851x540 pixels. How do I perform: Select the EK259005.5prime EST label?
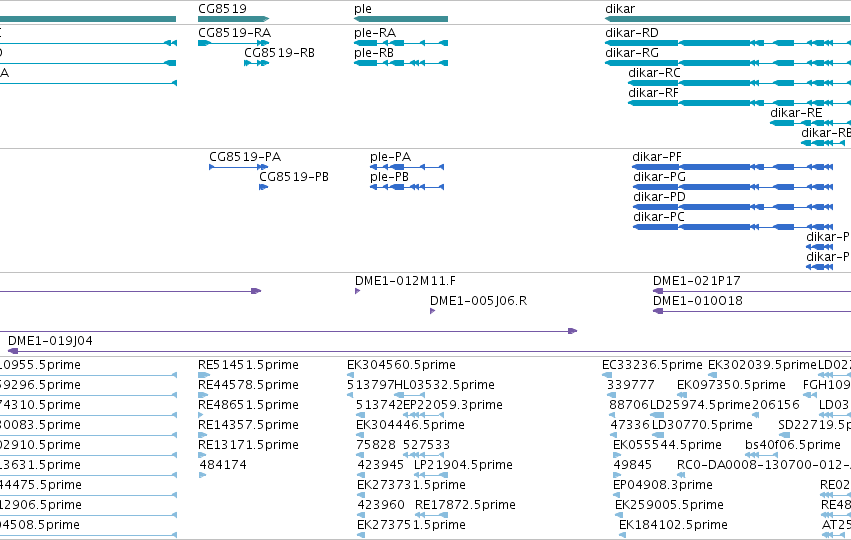[x=669, y=506]
